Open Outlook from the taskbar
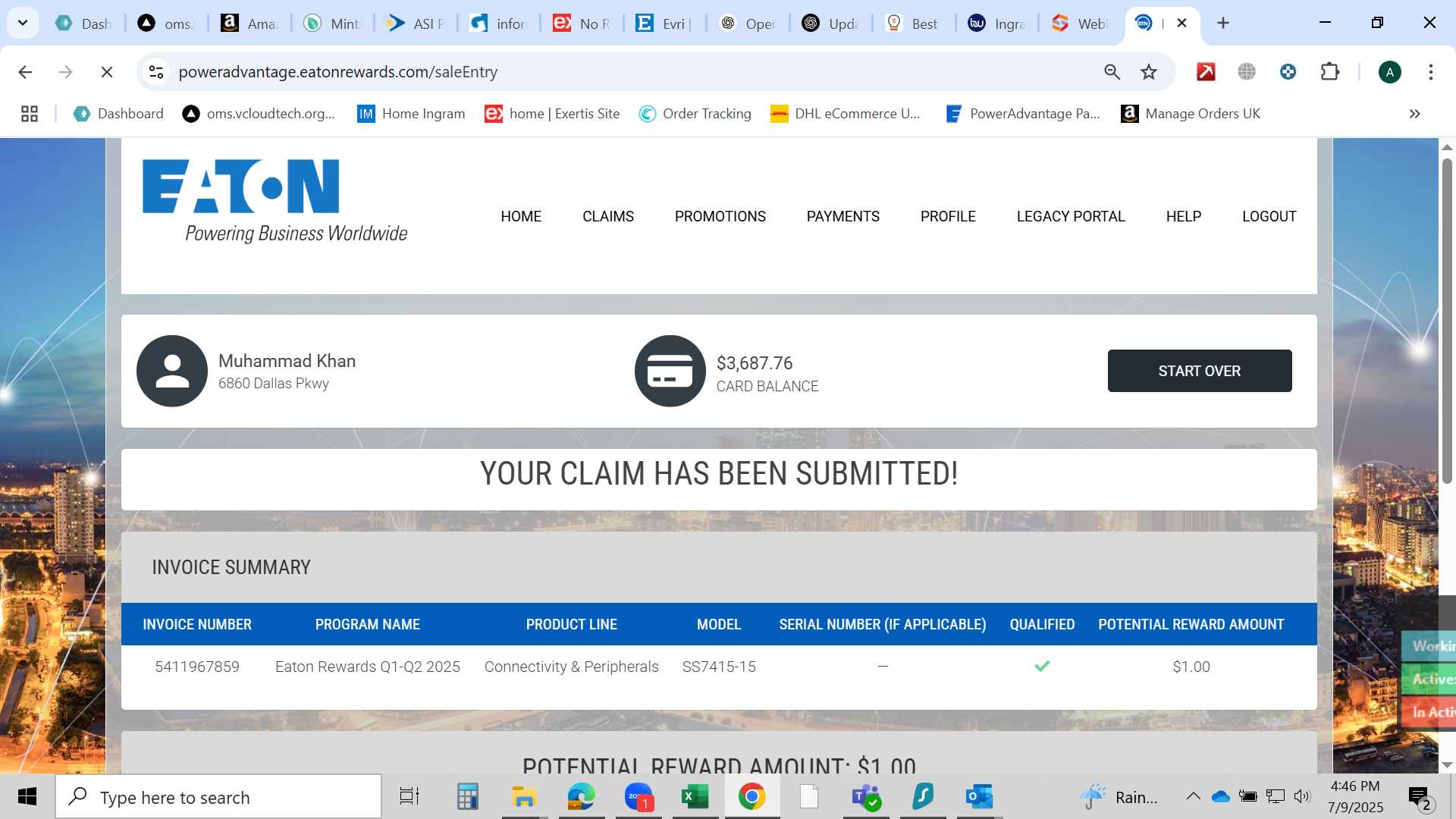Screen dimensions: 1456x819 (x=979, y=797)
